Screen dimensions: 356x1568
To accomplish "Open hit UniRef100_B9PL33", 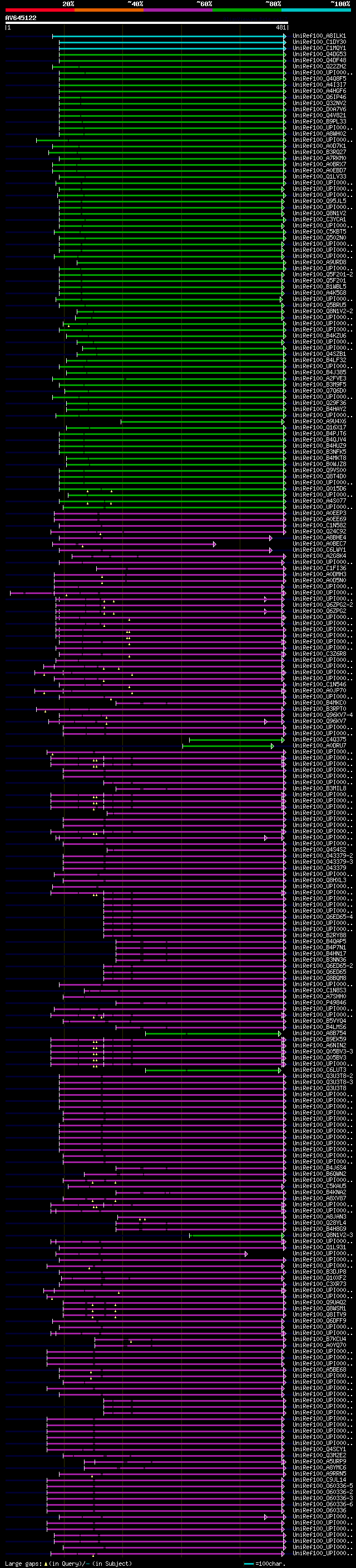I will click(319, 122).
